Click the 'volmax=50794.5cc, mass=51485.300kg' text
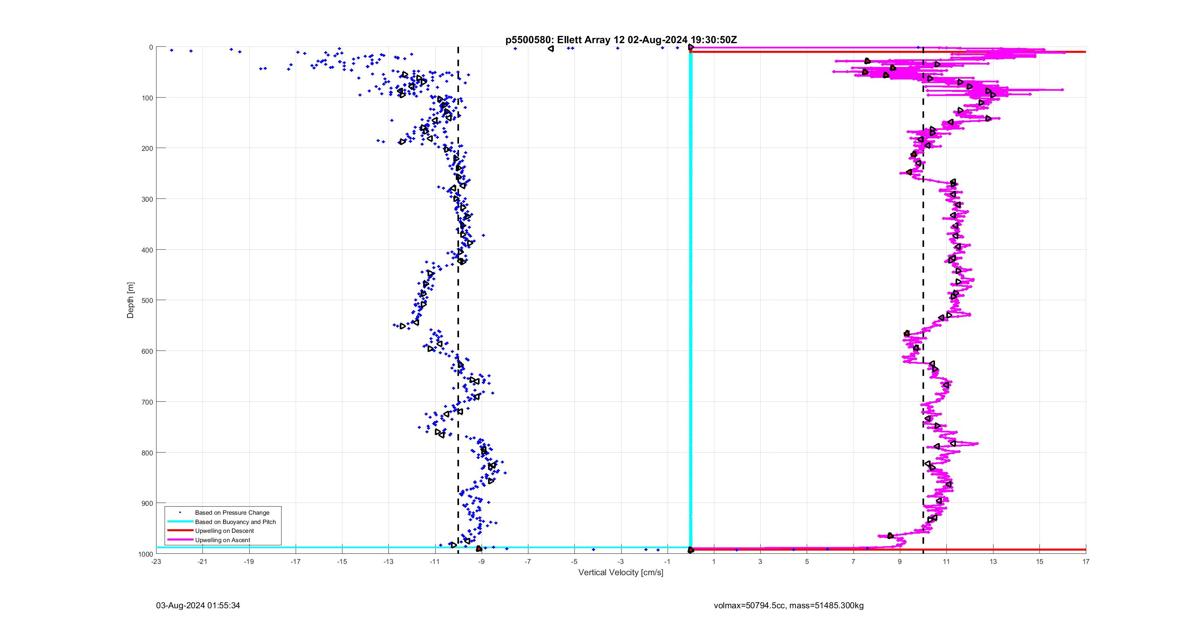Image resolution: width=1200 pixels, height=622 pixels. pyautogui.click(x=788, y=606)
